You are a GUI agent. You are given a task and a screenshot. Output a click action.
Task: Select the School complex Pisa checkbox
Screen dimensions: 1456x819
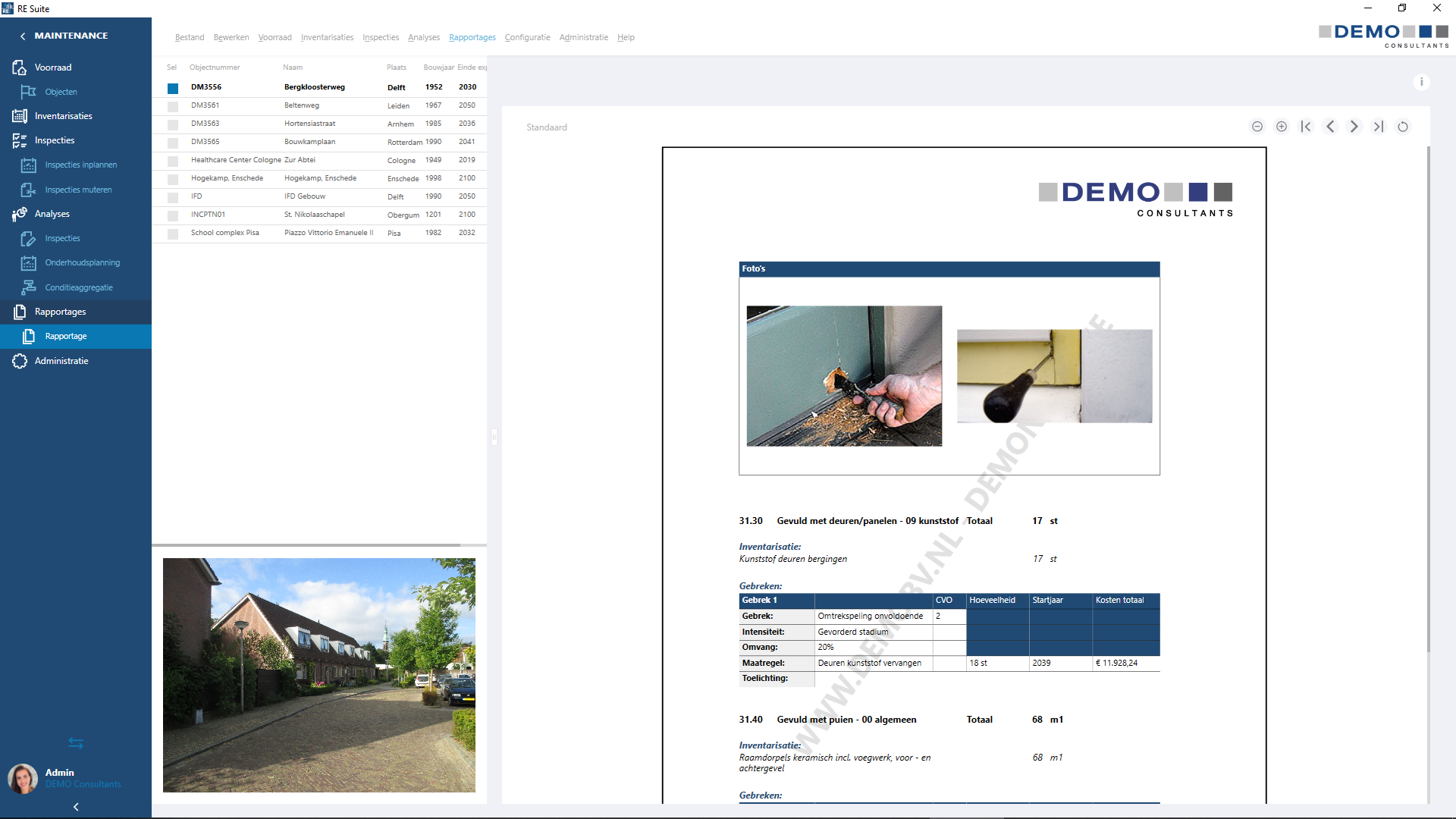pyautogui.click(x=173, y=234)
